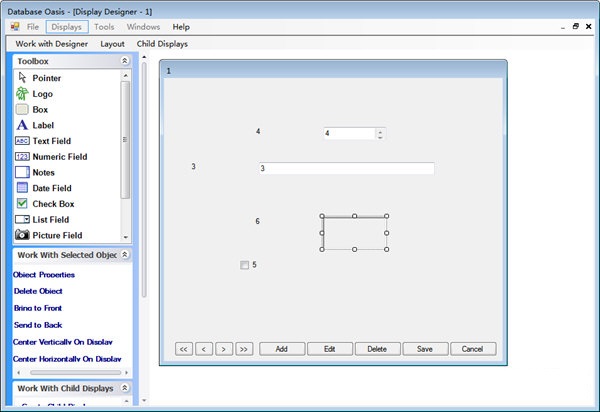The height and width of the screenshot is (412, 600).
Task: Open the Tools menu
Action: (104, 27)
